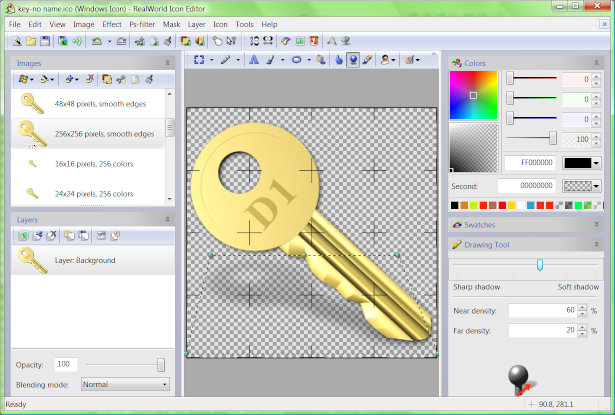Open the Mask menu
615x415 pixels.
pos(171,24)
